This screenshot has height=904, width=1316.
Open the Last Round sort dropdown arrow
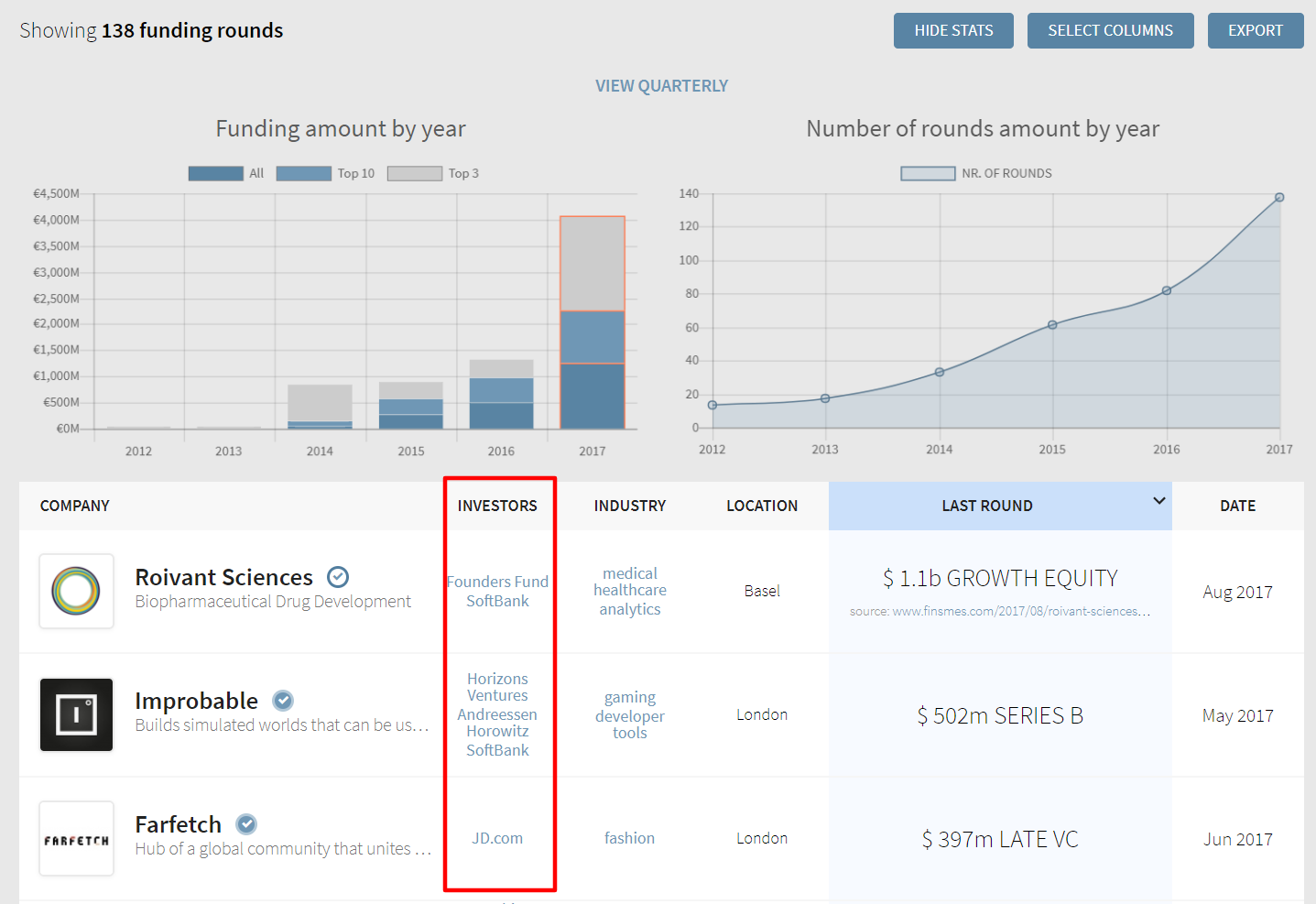coord(1158,501)
